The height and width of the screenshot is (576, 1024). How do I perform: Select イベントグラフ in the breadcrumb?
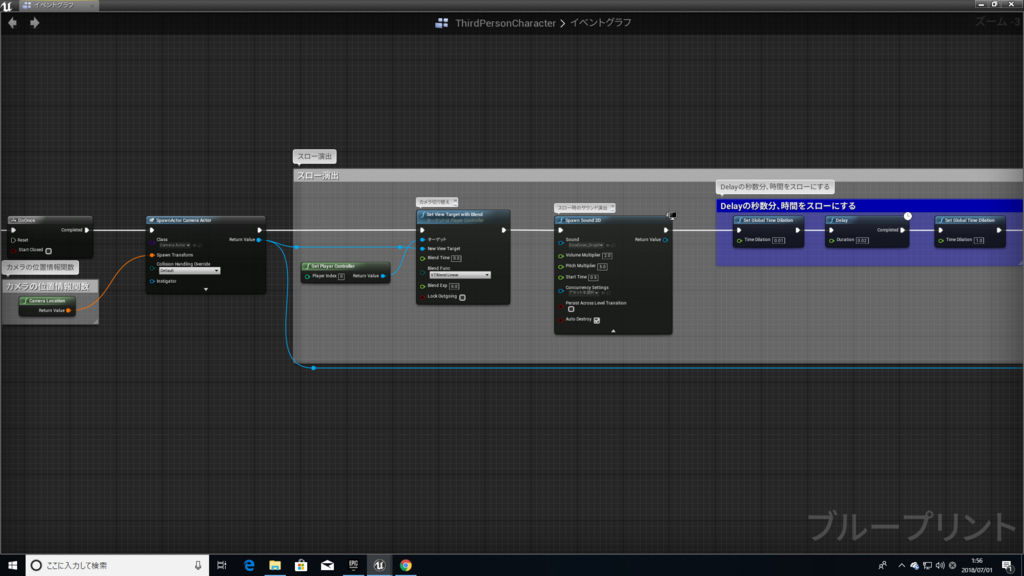pos(601,23)
